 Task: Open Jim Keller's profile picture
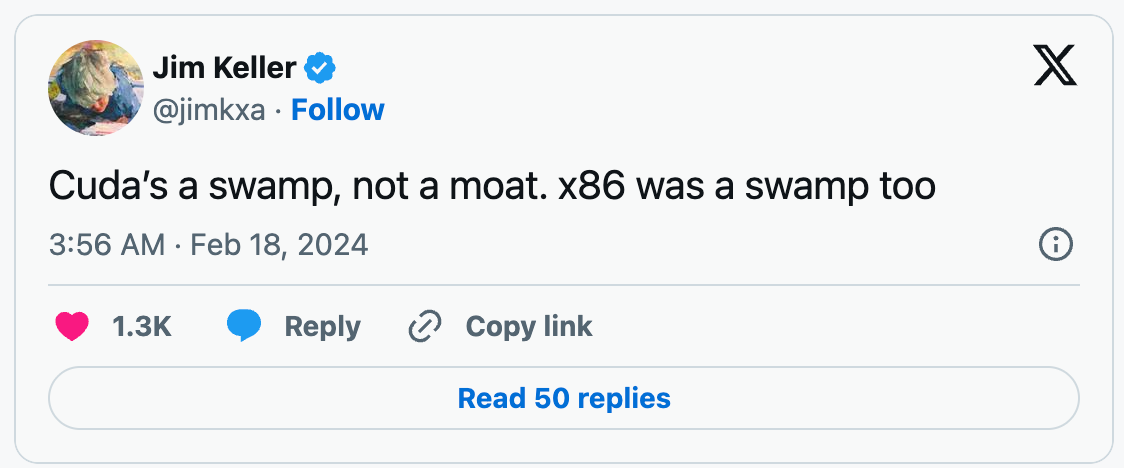[x=96, y=88]
